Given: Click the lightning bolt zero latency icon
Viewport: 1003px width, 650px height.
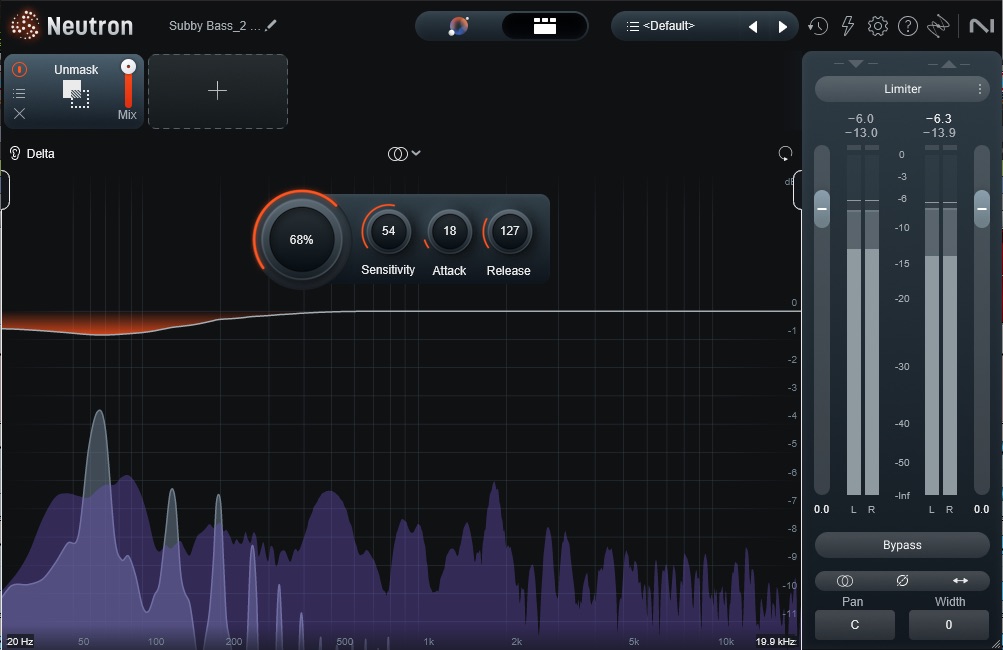Looking at the screenshot, I should (x=848, y=26).
